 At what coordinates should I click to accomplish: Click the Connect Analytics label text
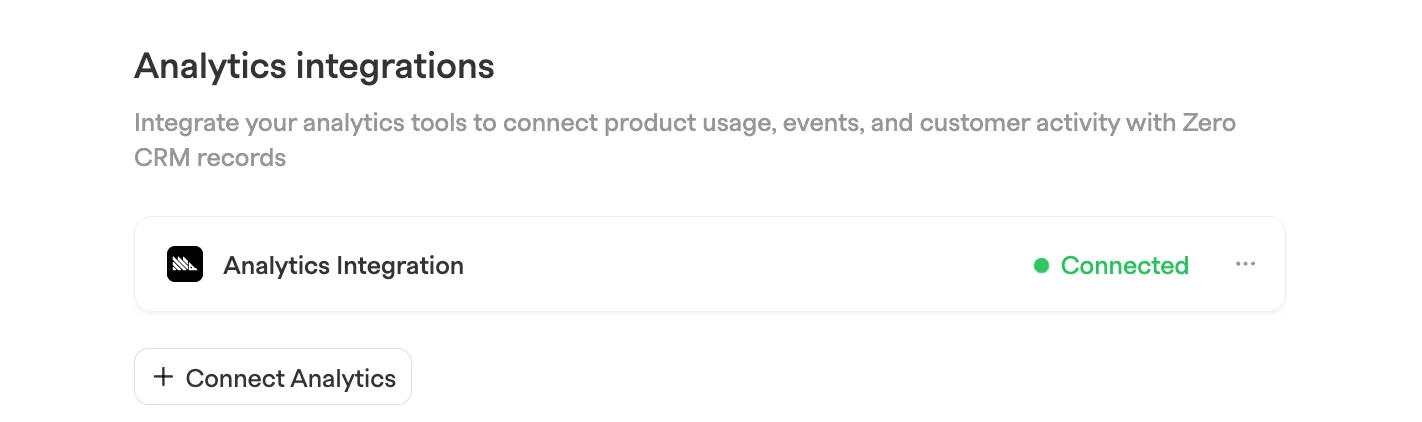(x=291, y=378)
